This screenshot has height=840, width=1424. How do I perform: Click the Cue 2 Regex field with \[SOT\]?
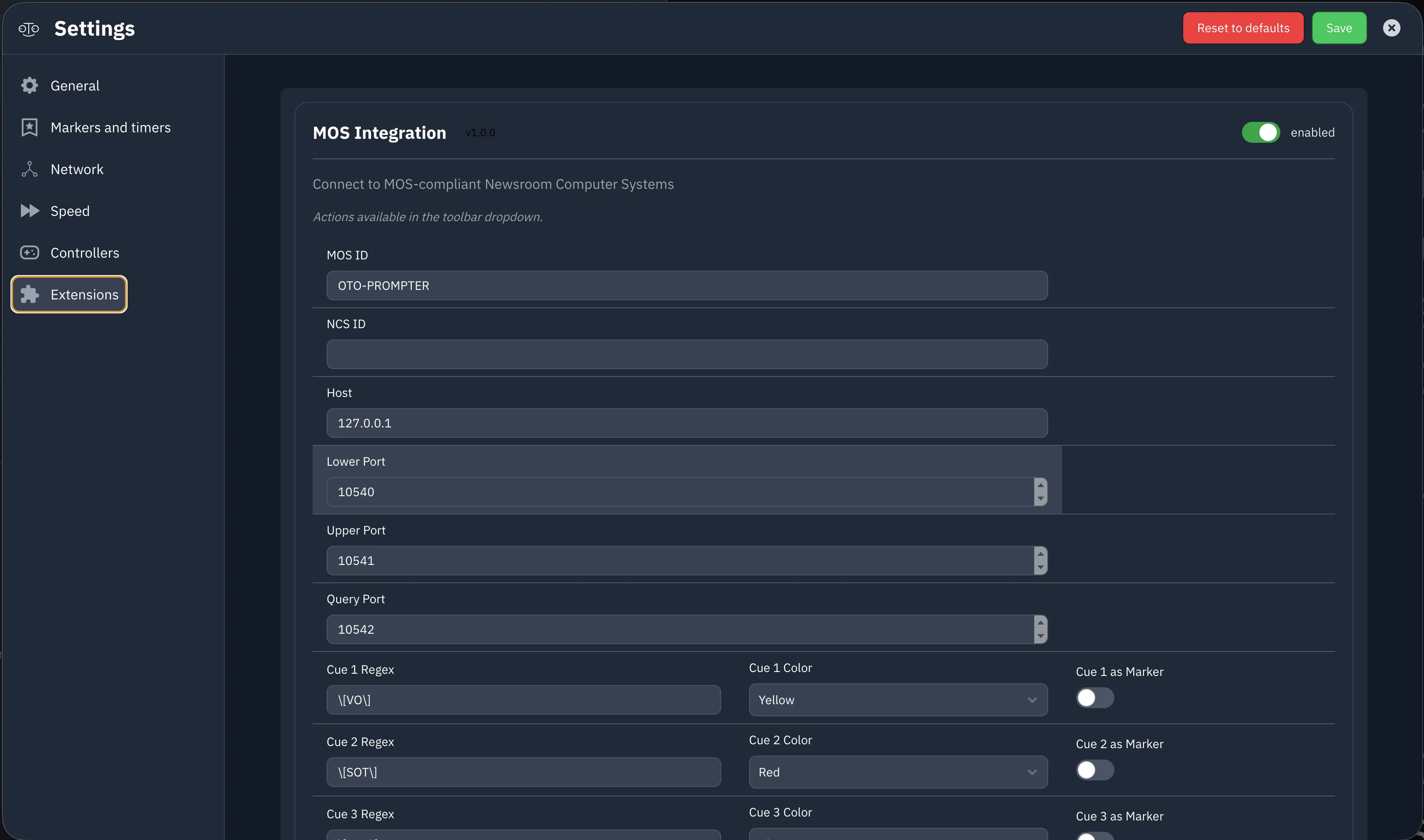click(x=523, y=772)
